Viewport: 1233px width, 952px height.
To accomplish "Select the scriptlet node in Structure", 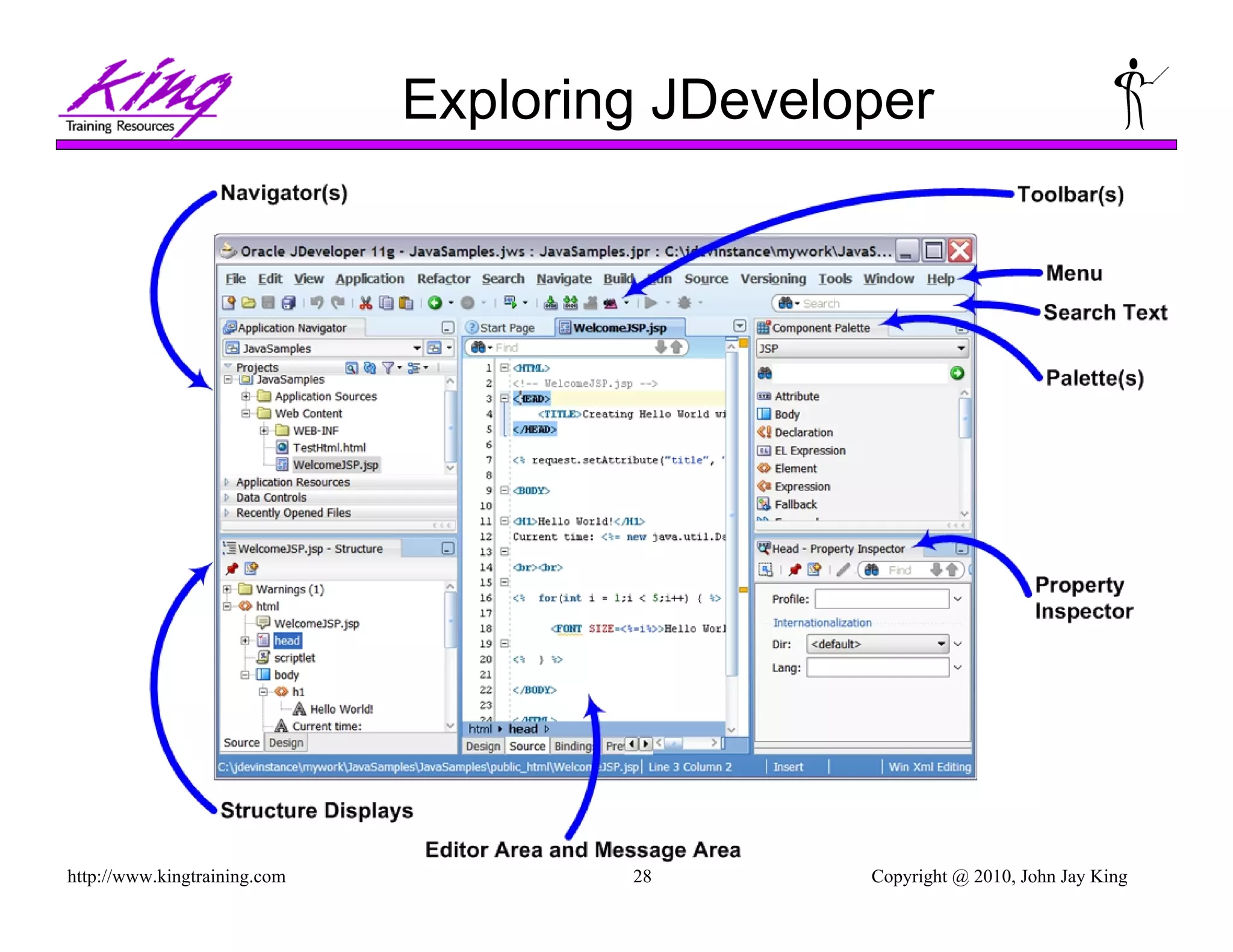I will (x=294, y=658).
